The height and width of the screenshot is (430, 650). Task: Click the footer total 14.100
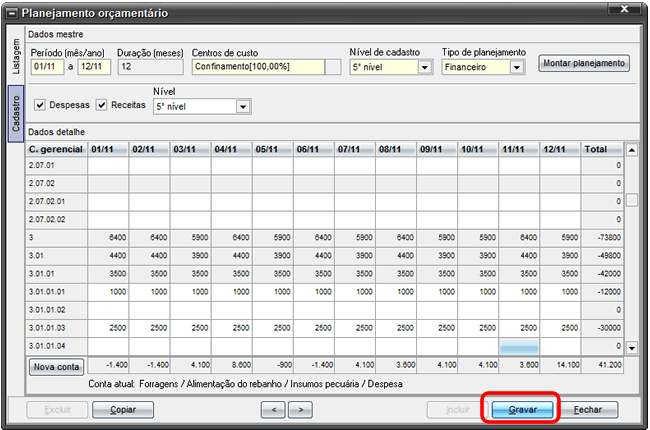568,365
